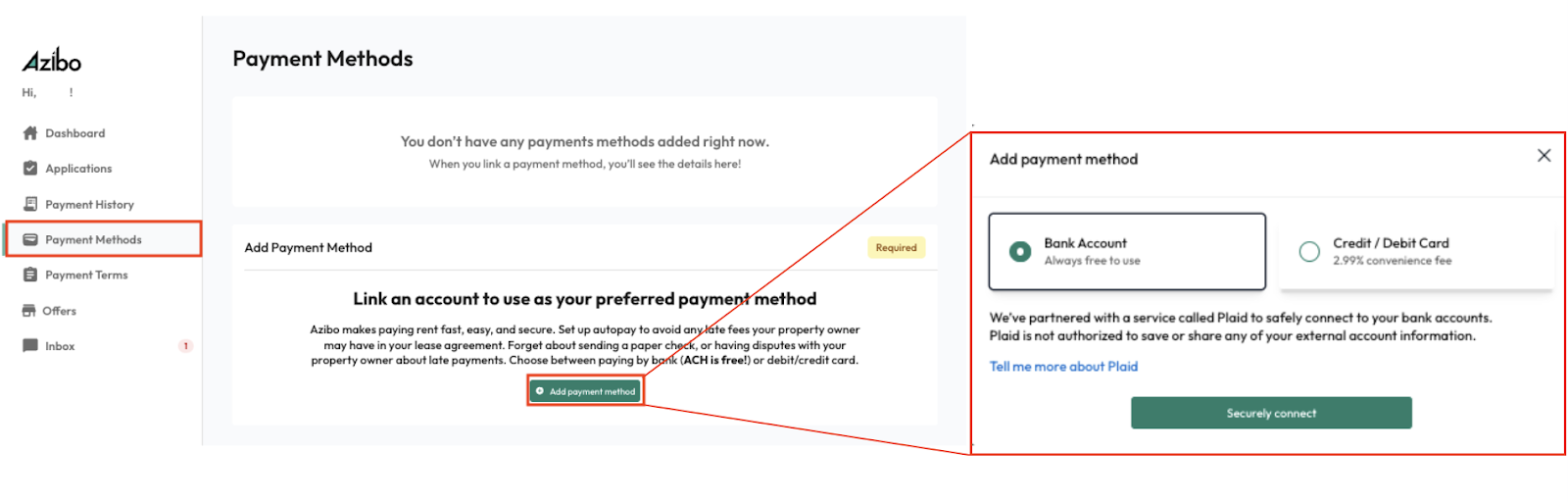The image size is (1568, 502).
Task: Open the Tell me more about Plaid link
Action: pos(1063,367)
